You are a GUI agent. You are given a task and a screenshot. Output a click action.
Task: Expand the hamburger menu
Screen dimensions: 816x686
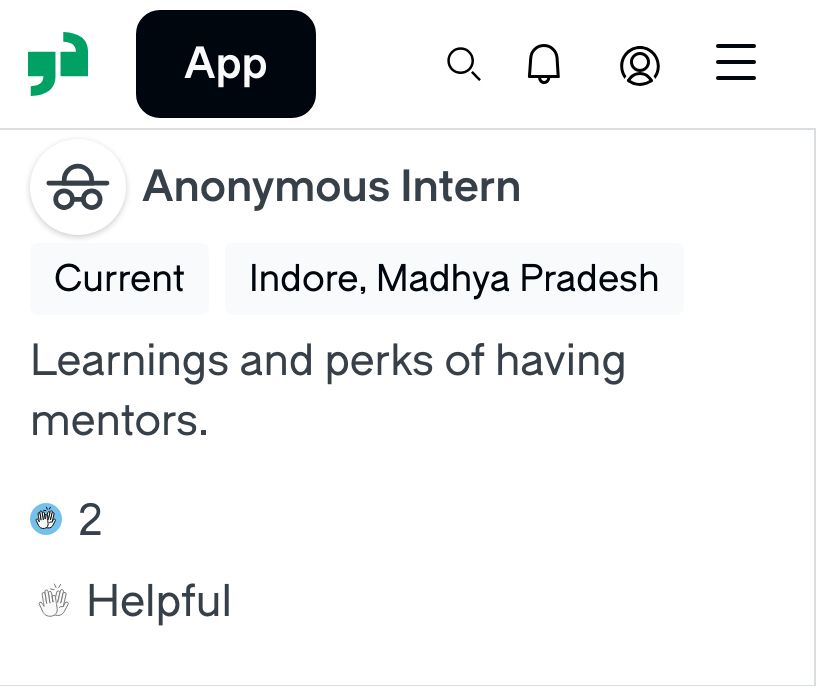[736, 62]
